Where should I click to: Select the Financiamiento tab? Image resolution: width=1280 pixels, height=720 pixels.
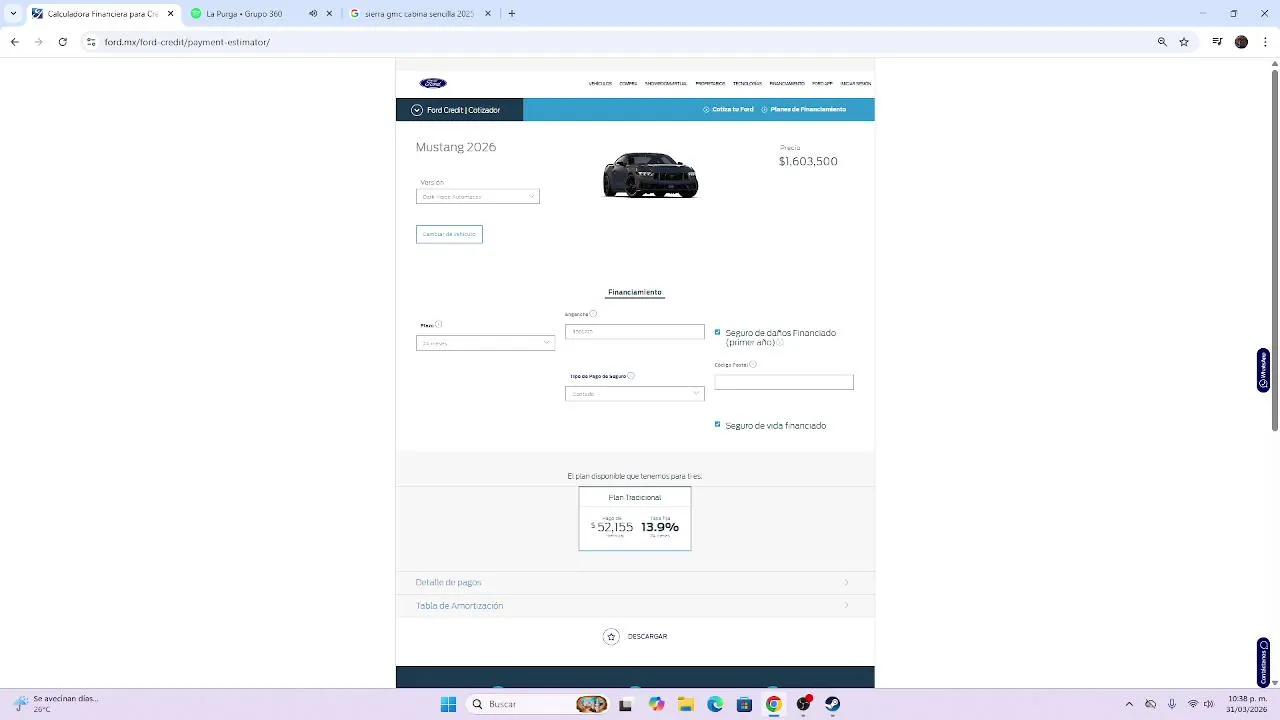[x=635, y=293]
